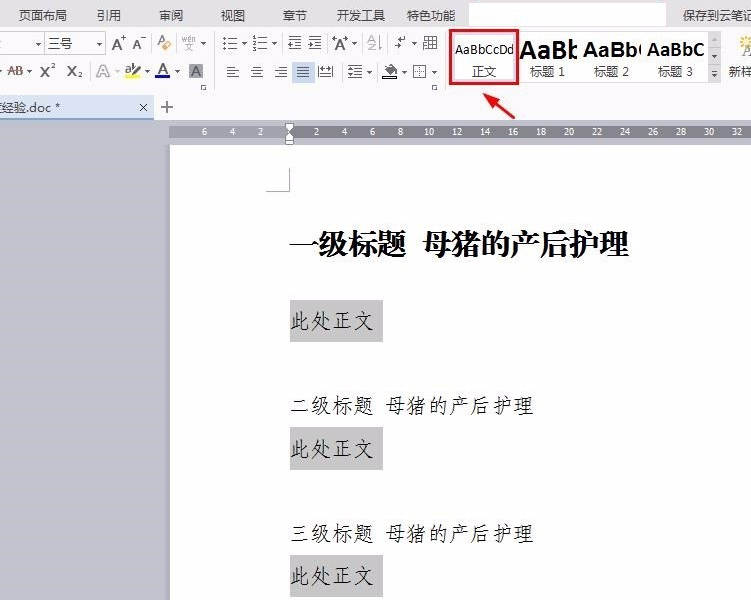
Task: Align paragraph text to the left
Action: [233, 72]
